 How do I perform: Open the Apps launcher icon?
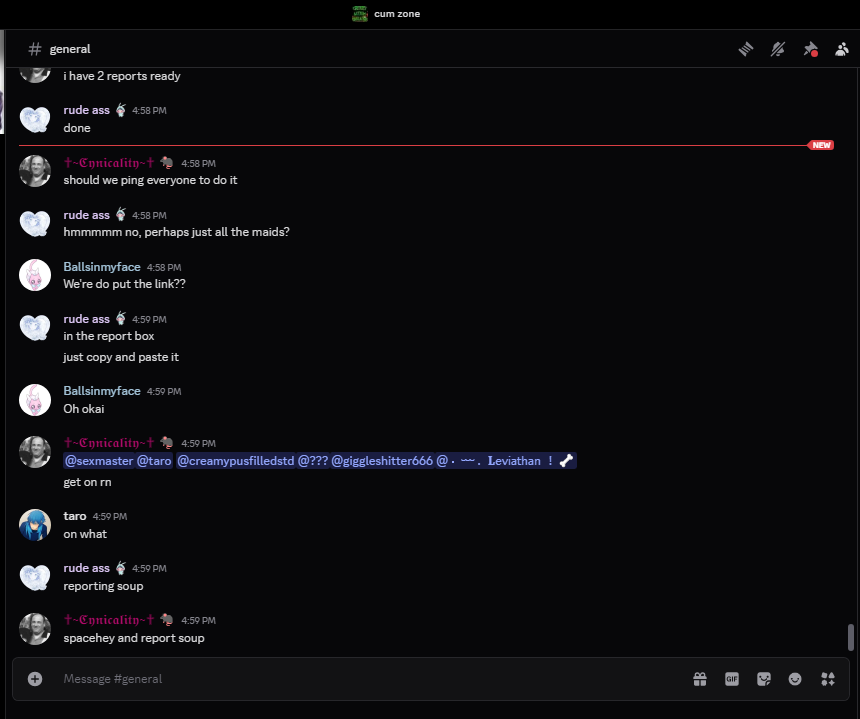click(827, 679)
